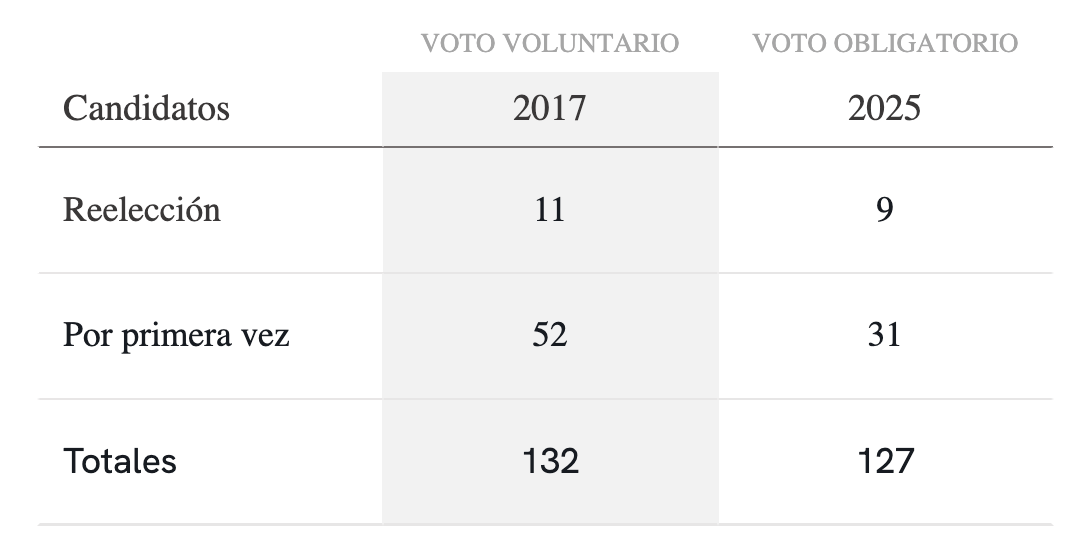Click the value 9 for Reelección 2025
The height and width of the screenshot is (550, 1082).
coord(885,210)
